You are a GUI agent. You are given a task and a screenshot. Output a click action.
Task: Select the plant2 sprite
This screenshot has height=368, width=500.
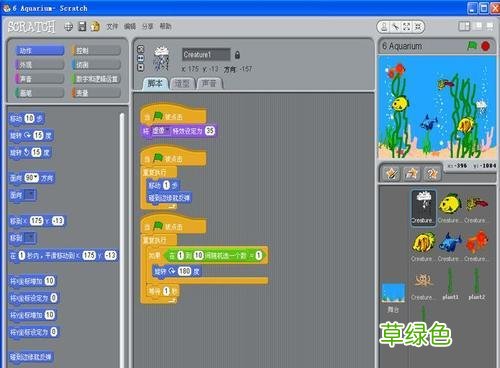477,285
